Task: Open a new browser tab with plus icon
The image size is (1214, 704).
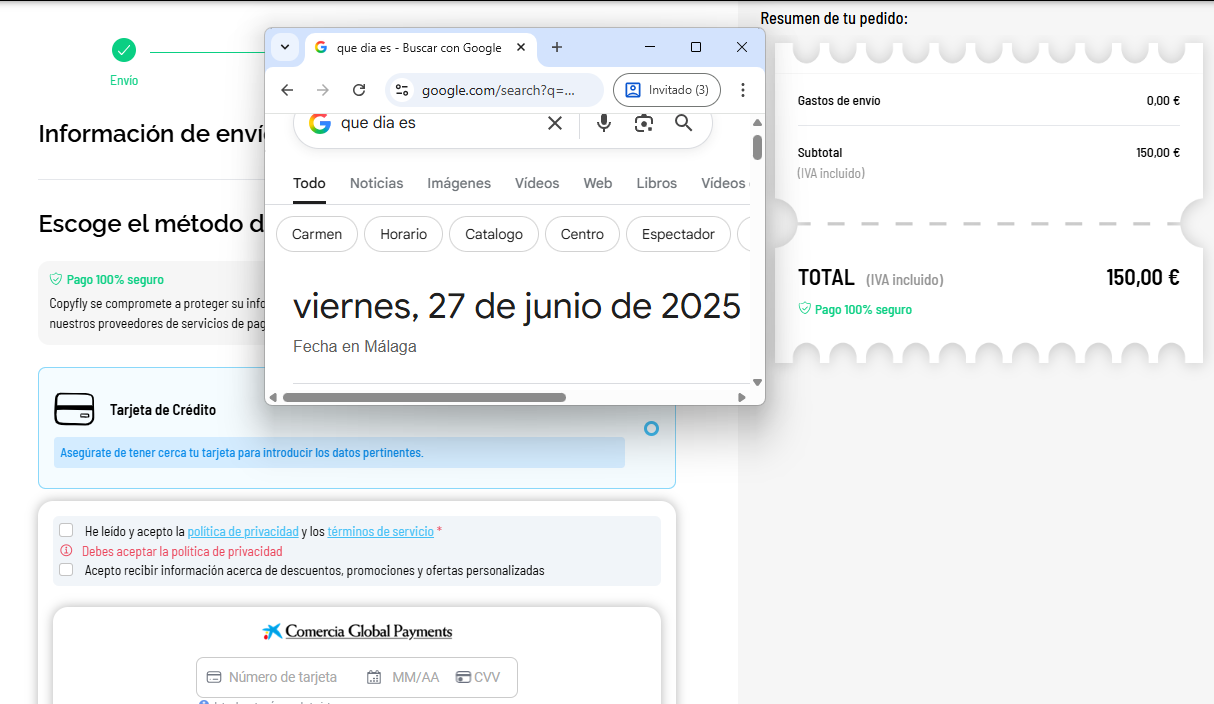Action: tap(557, 47)
